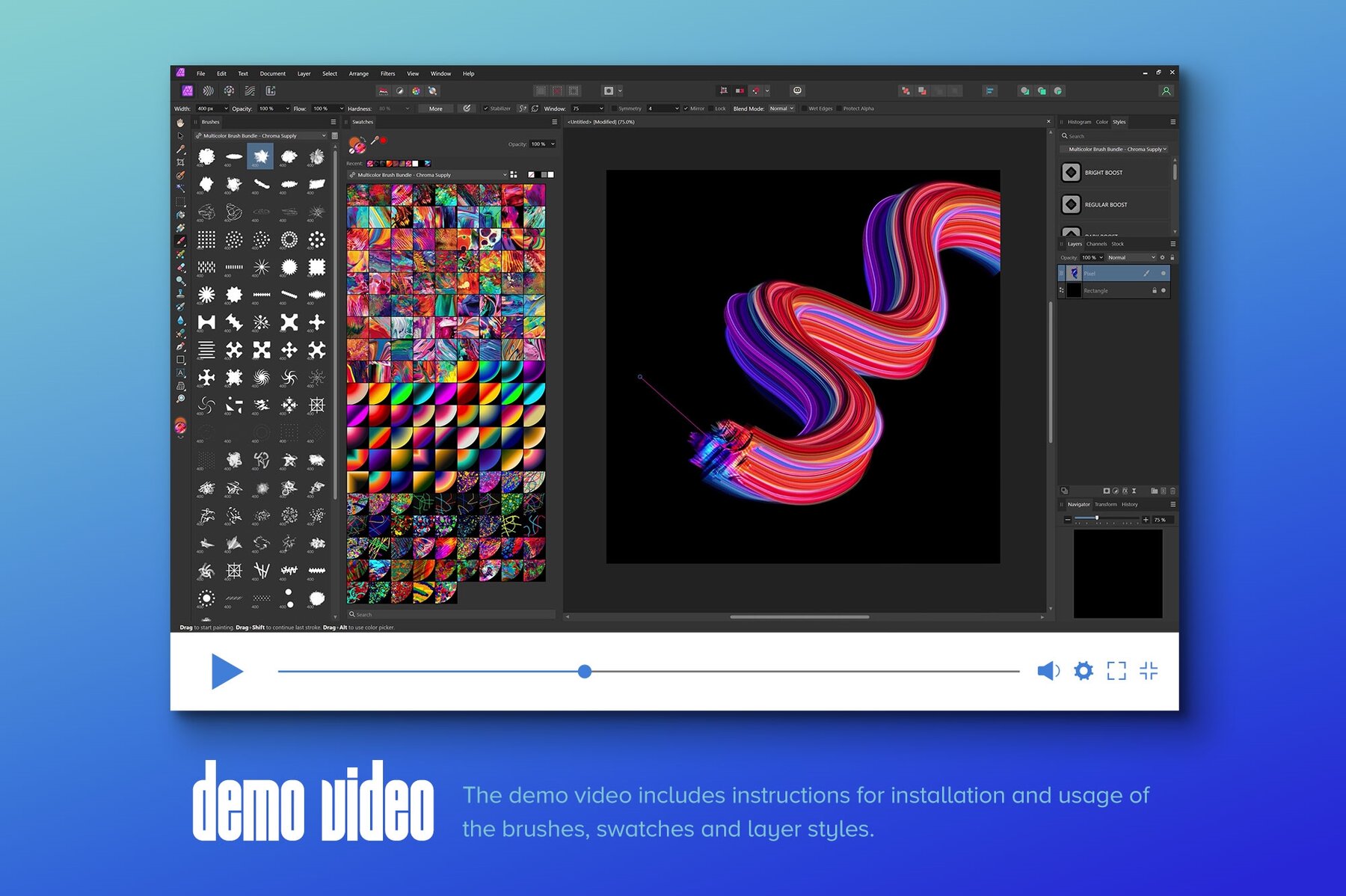
Task: Switch to the Channels tab
Action: [1096, 244]
